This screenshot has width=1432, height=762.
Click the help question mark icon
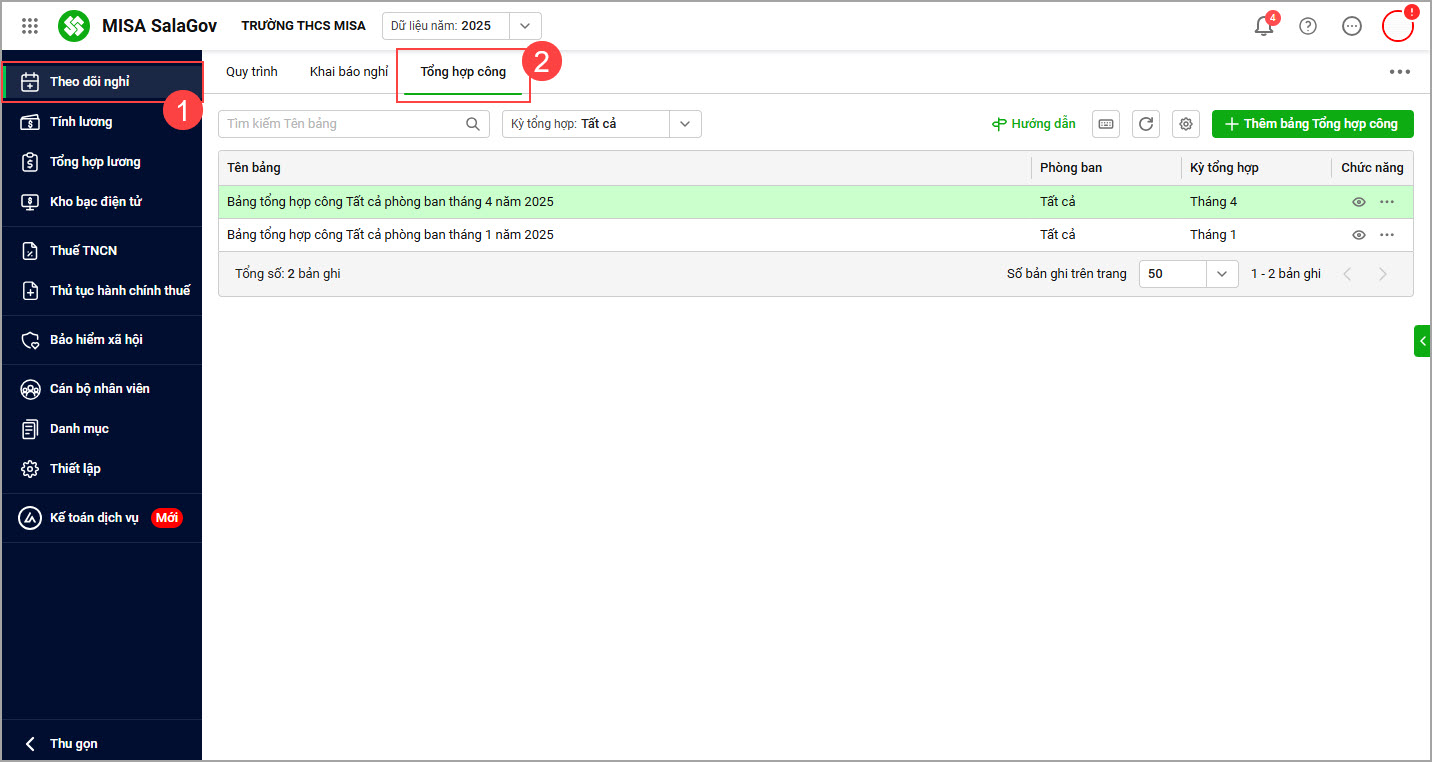pos(1308,26)
